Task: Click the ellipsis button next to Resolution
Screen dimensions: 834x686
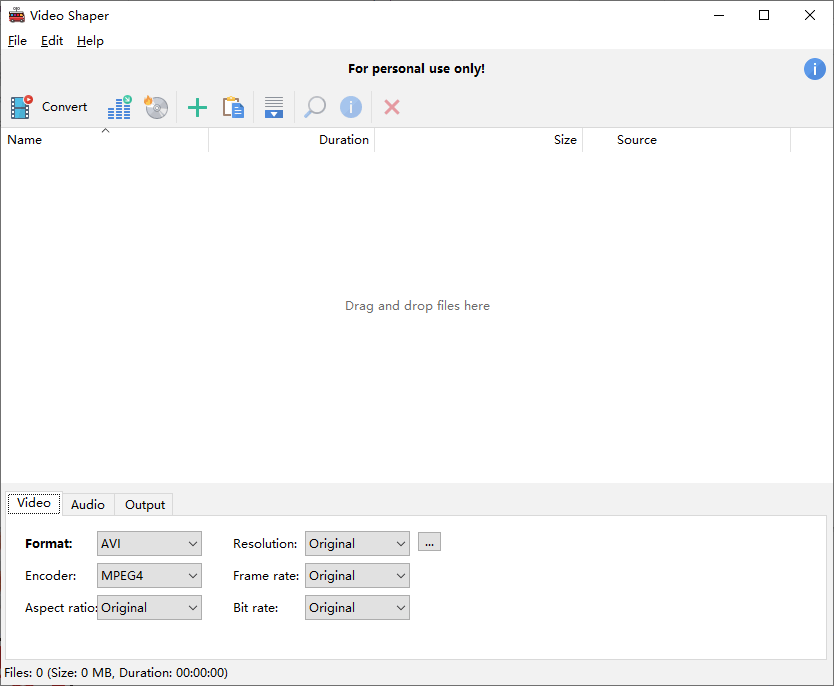Action: tap(429, 542)
